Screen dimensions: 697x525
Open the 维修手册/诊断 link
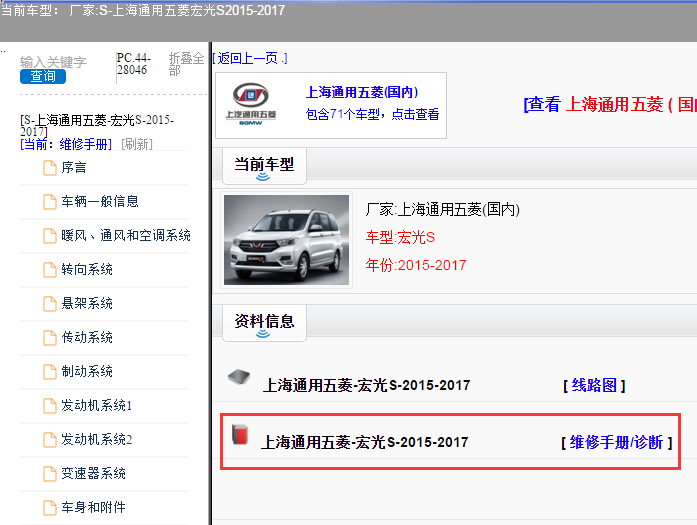(x=617, y=442)
